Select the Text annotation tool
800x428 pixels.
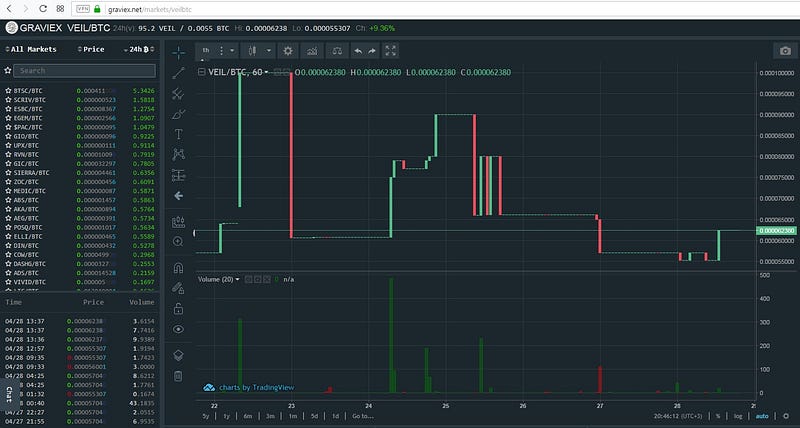point(179,134)
